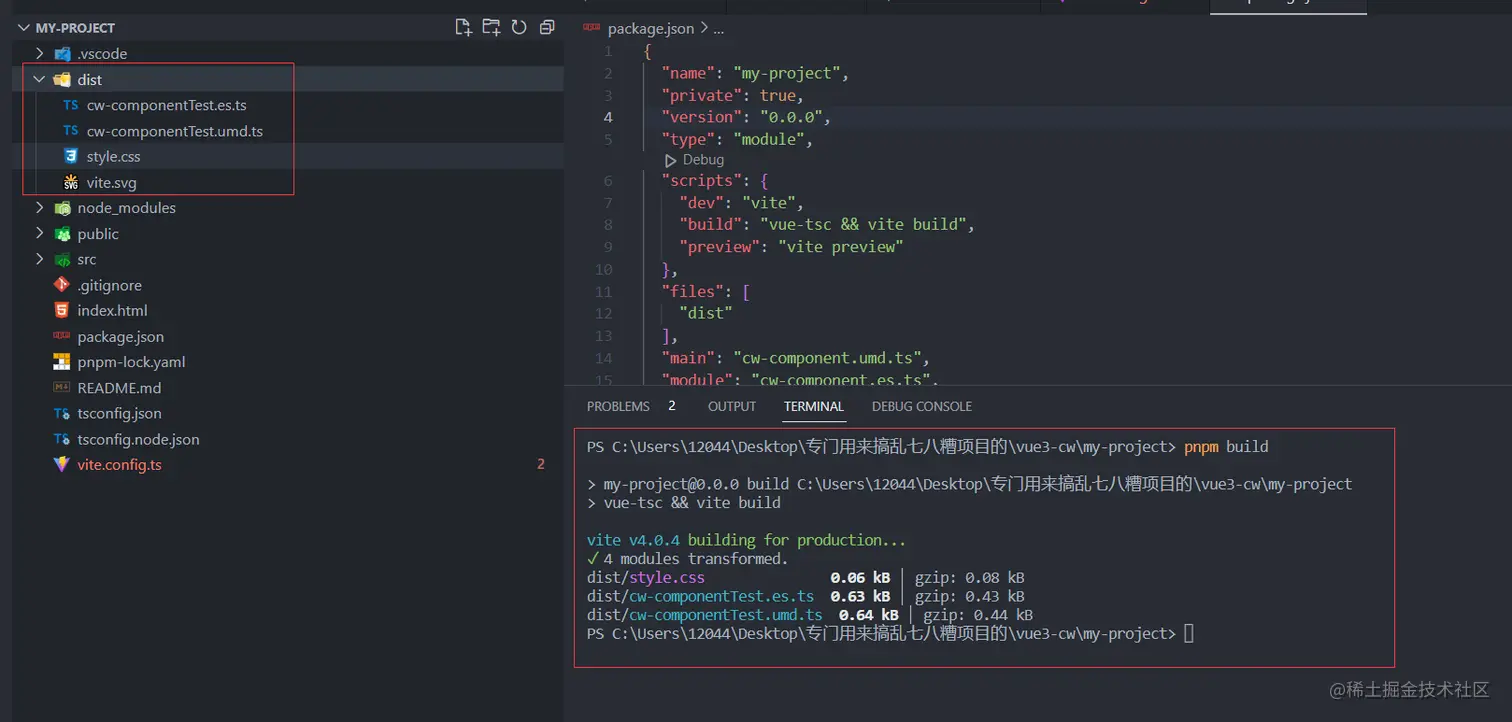
Task: Click the .vscode folder icon
Action: pos(62,54)
